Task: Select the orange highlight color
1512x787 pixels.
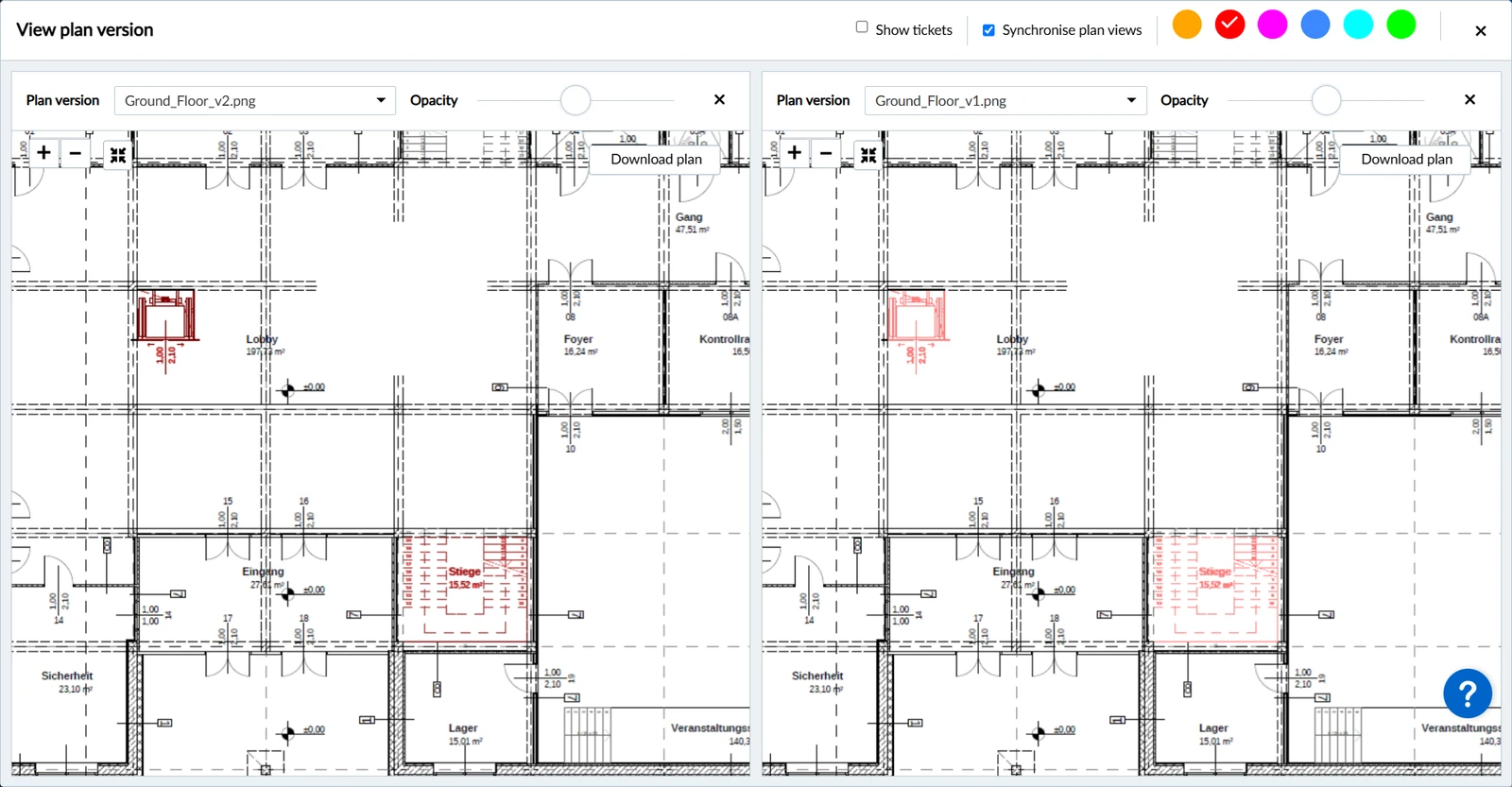Action: 1187,25
